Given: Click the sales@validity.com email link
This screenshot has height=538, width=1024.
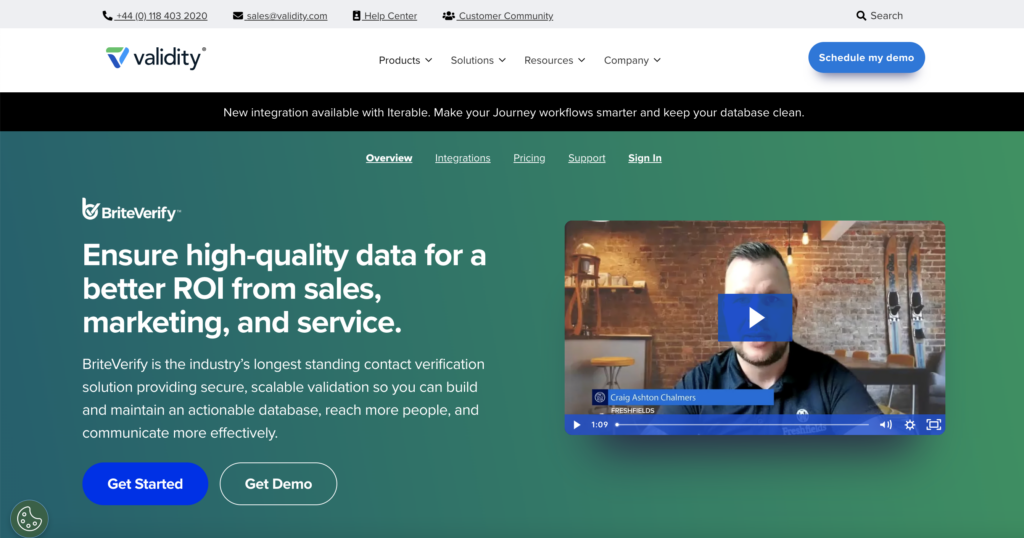Looking at the screenshot, I should (x=287, y=16).
